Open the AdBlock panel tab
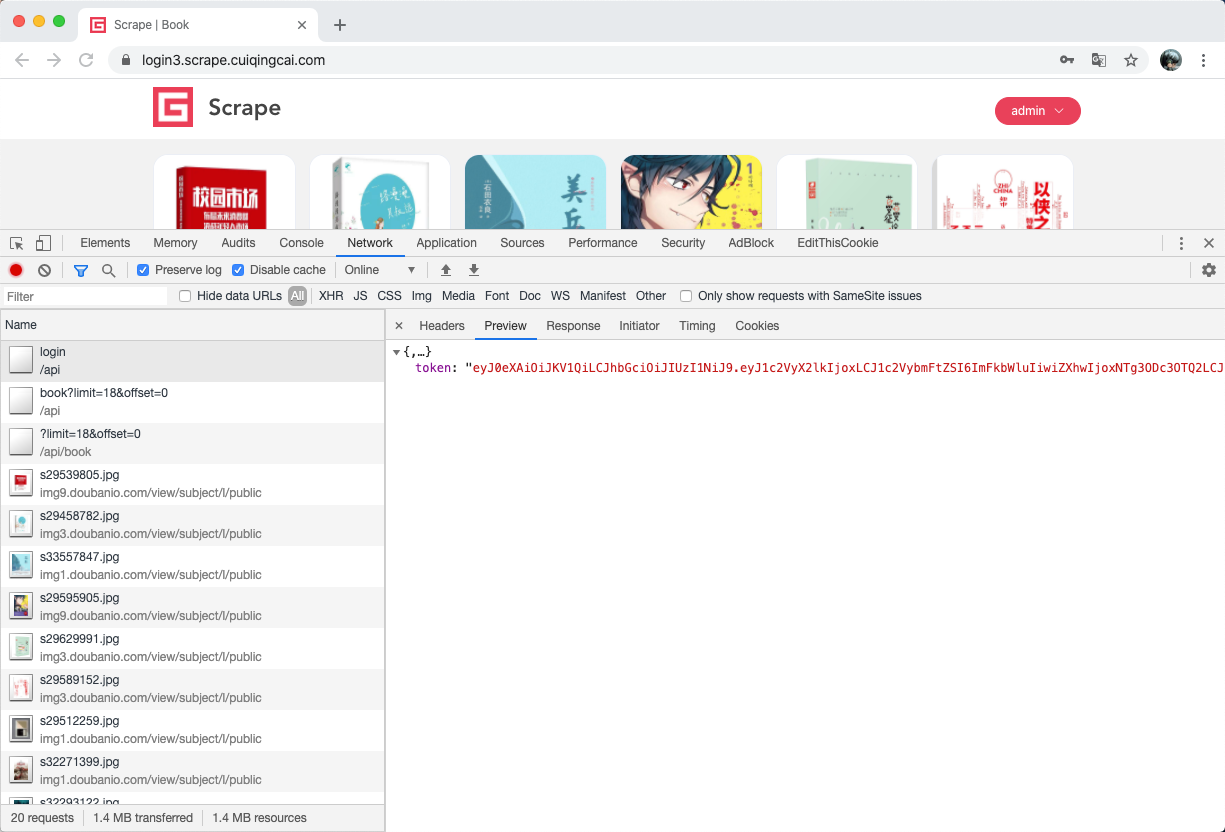Viewport: 1225px width, 832px height. pyautogui.click(x=751, y=243)
